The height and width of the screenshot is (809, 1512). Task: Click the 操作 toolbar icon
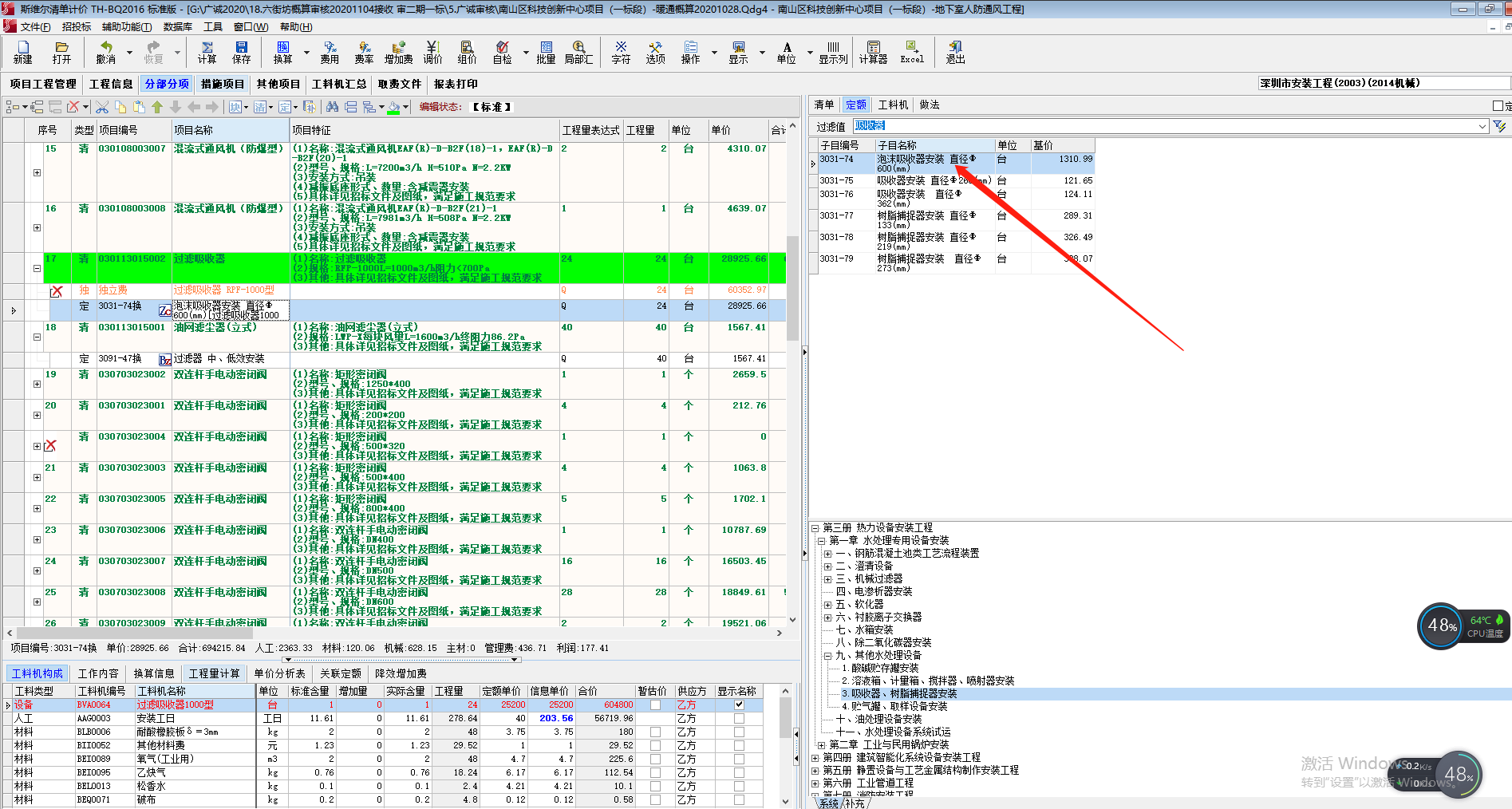point(690,53)
